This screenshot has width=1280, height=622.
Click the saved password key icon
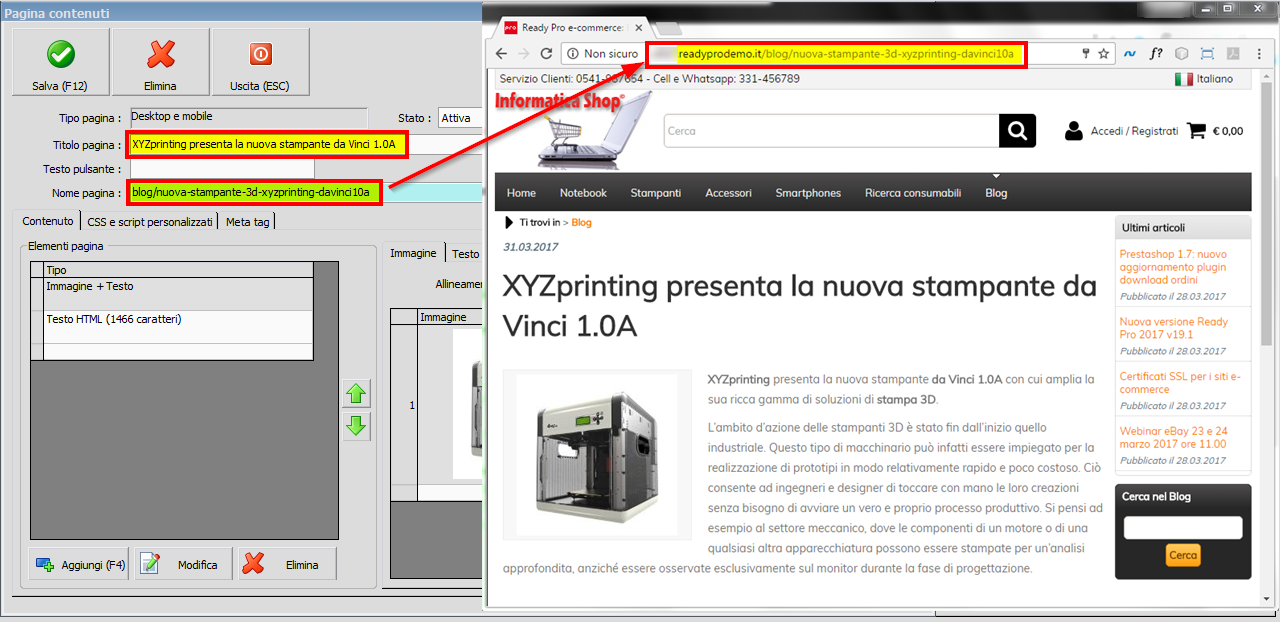click(1086, 53)
